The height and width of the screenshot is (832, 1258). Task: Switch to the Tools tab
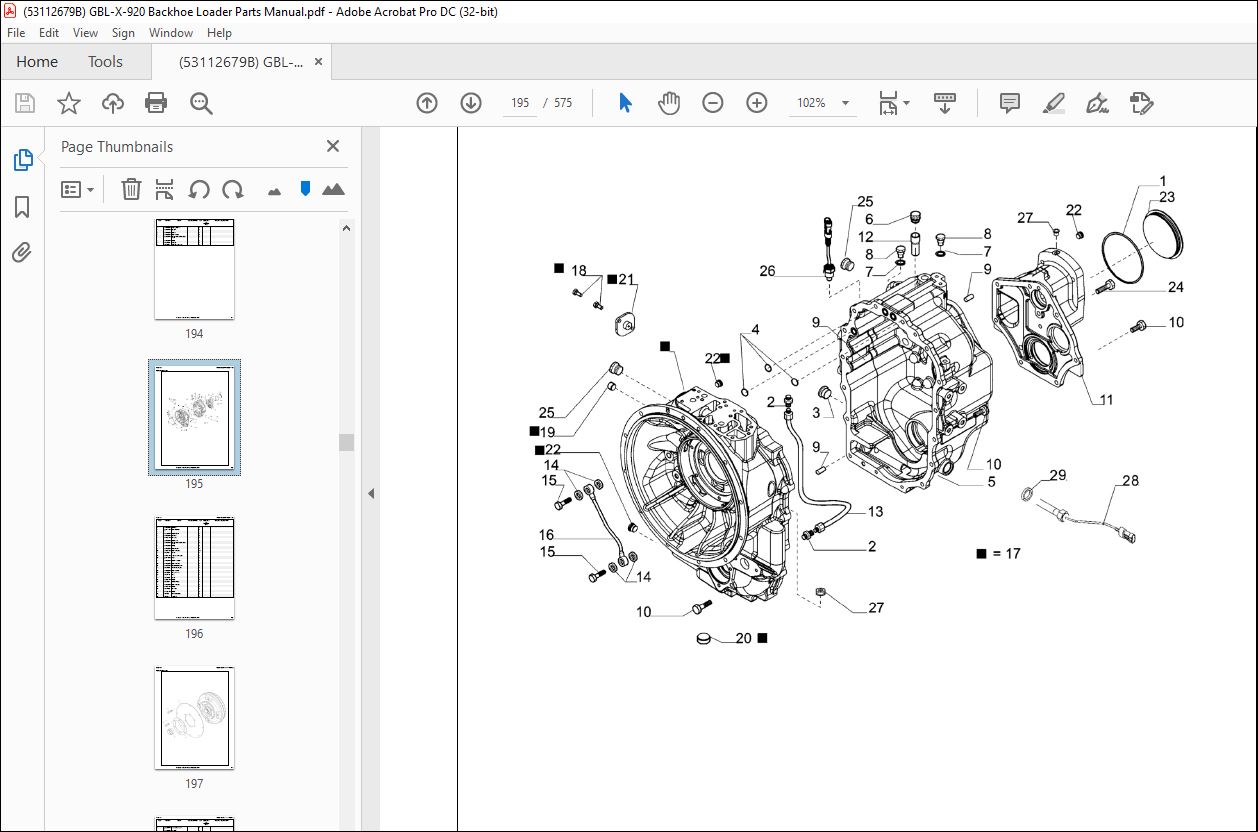[105, 62]
